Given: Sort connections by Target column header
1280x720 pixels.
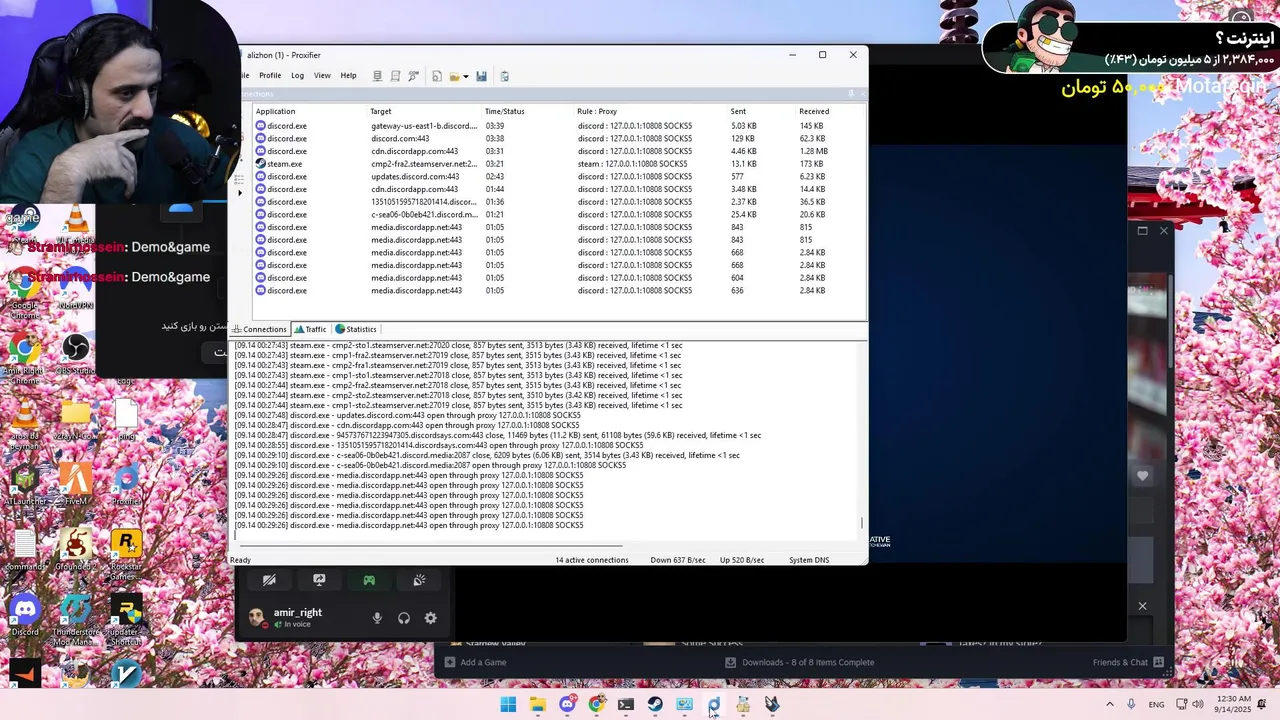Looking at the screenshot, I should point(380,111).
